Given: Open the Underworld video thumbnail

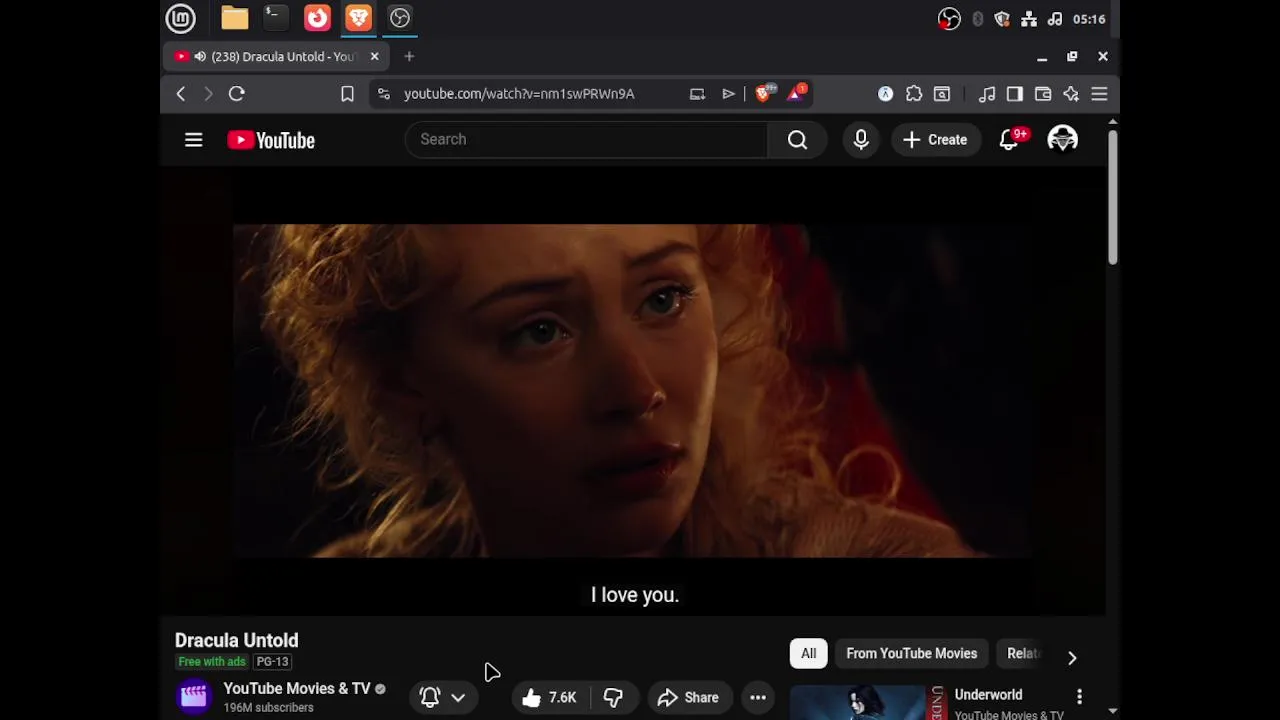Looking at the screenshot, I should (867, 703).
